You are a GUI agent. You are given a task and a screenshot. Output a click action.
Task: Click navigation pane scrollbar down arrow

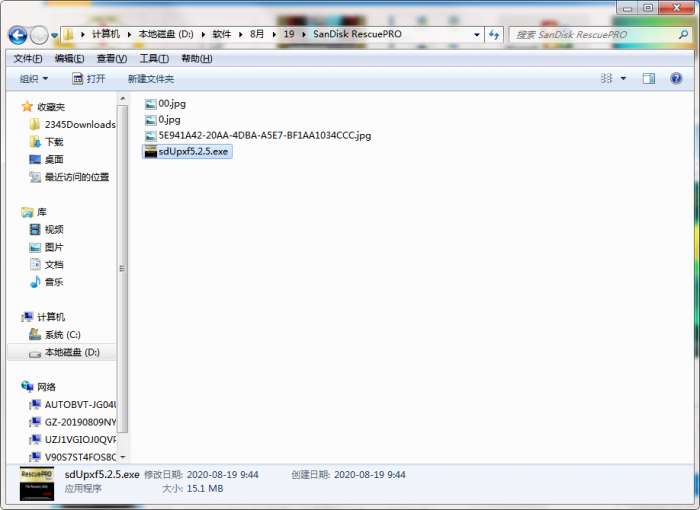[123, 457]
